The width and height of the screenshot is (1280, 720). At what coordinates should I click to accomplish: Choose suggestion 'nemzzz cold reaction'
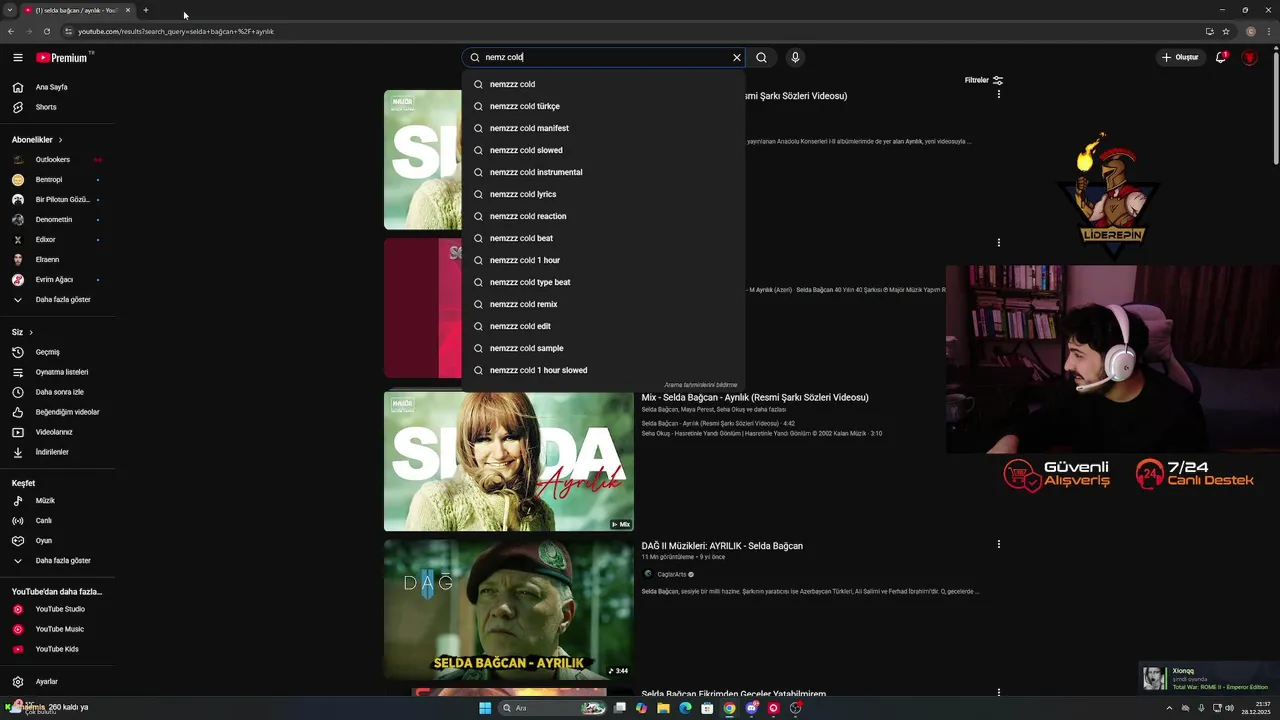click(x=604, y=216)
